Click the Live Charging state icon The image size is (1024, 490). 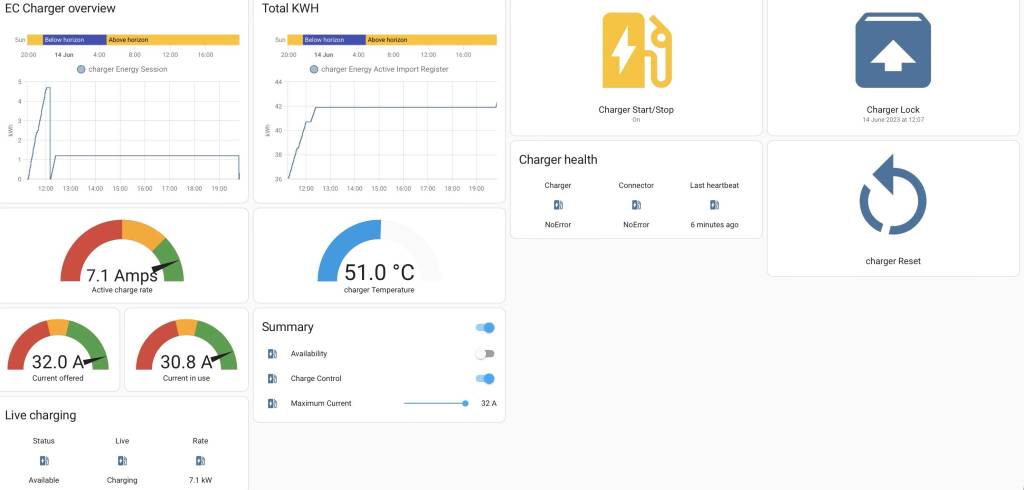pos(122,461)
